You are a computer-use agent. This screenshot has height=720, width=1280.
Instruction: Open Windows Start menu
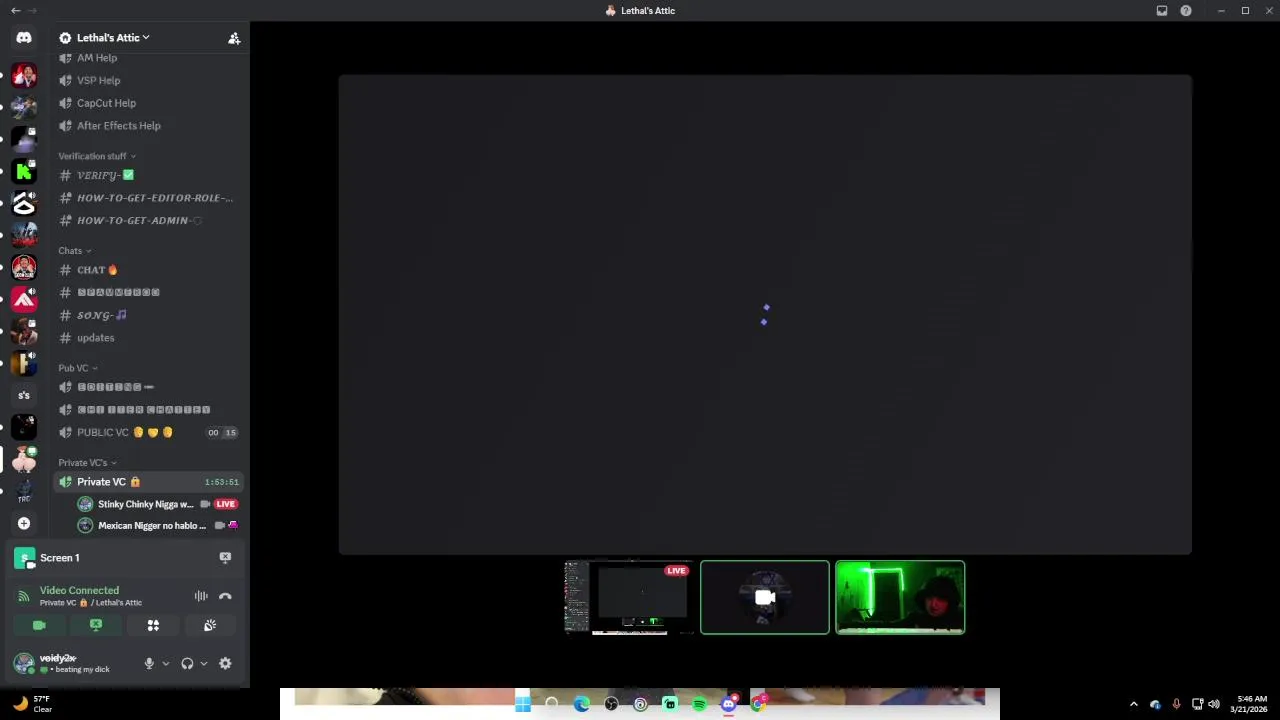523,704
